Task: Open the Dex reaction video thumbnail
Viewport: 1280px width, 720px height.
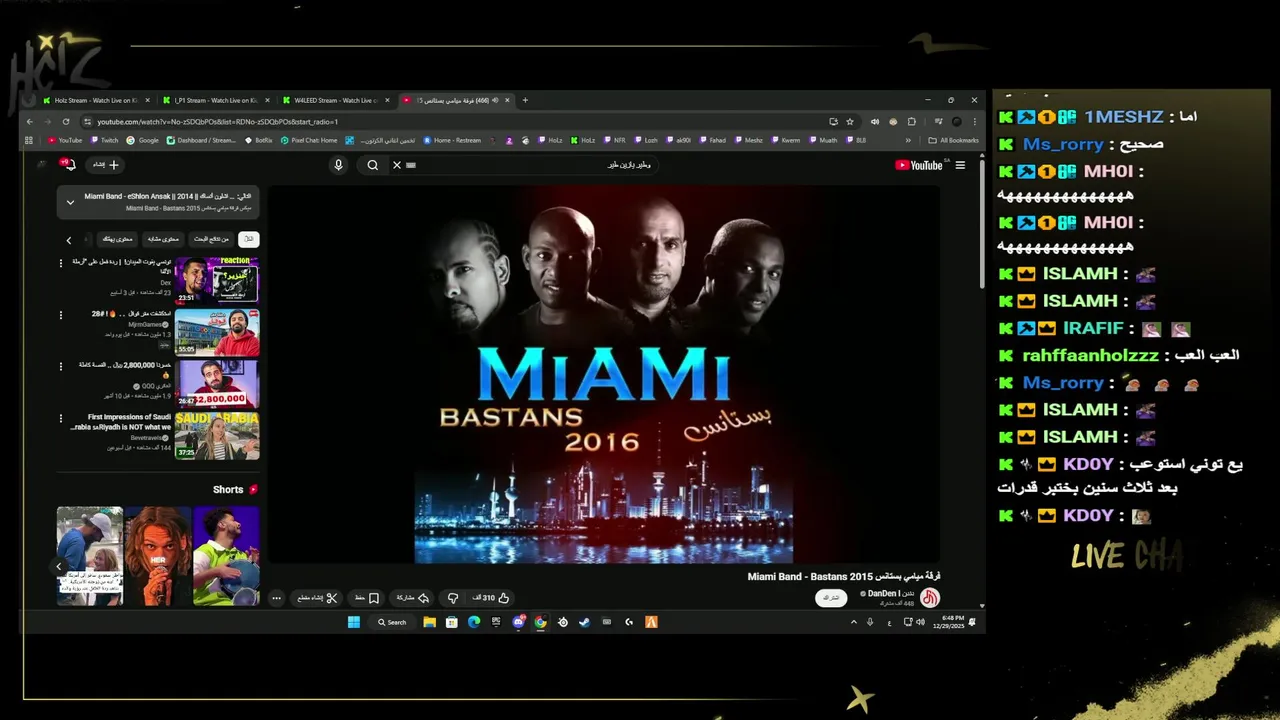Action: (217, 280)
